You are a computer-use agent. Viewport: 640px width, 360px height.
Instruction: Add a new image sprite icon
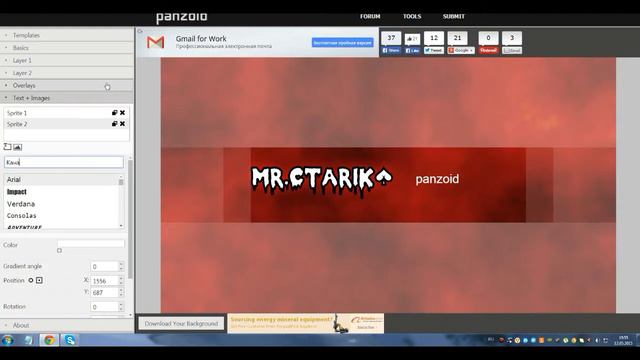(x=18, y=147)
